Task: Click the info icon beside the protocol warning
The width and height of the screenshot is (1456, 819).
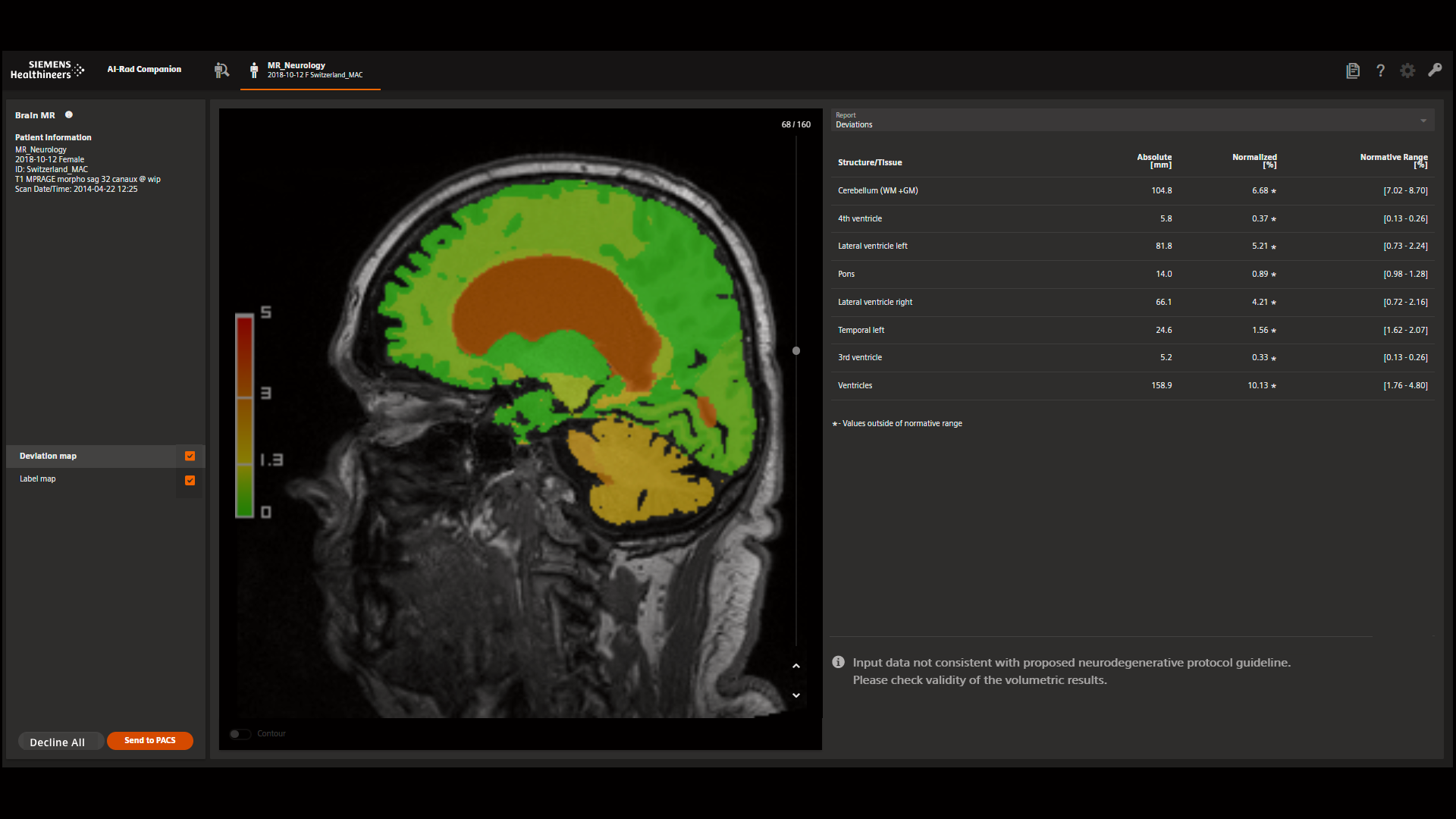Action: (x=838, y=662)
